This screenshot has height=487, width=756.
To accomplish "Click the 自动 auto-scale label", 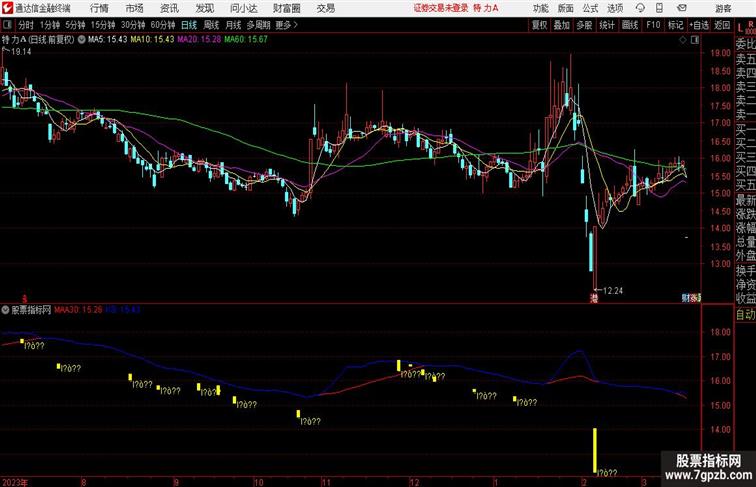I will [x=745, y=314].
